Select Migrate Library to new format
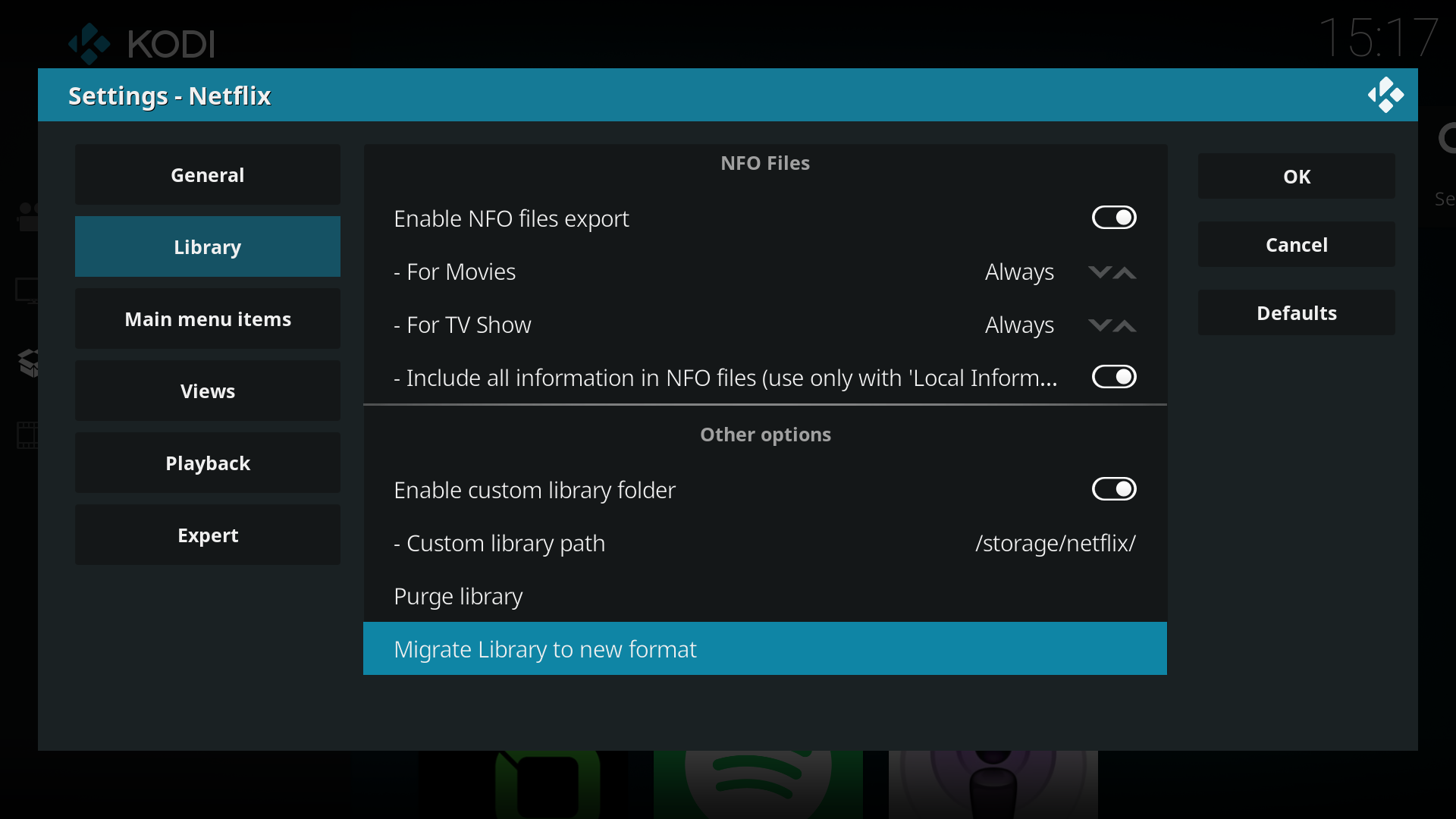 pos(765,649)
